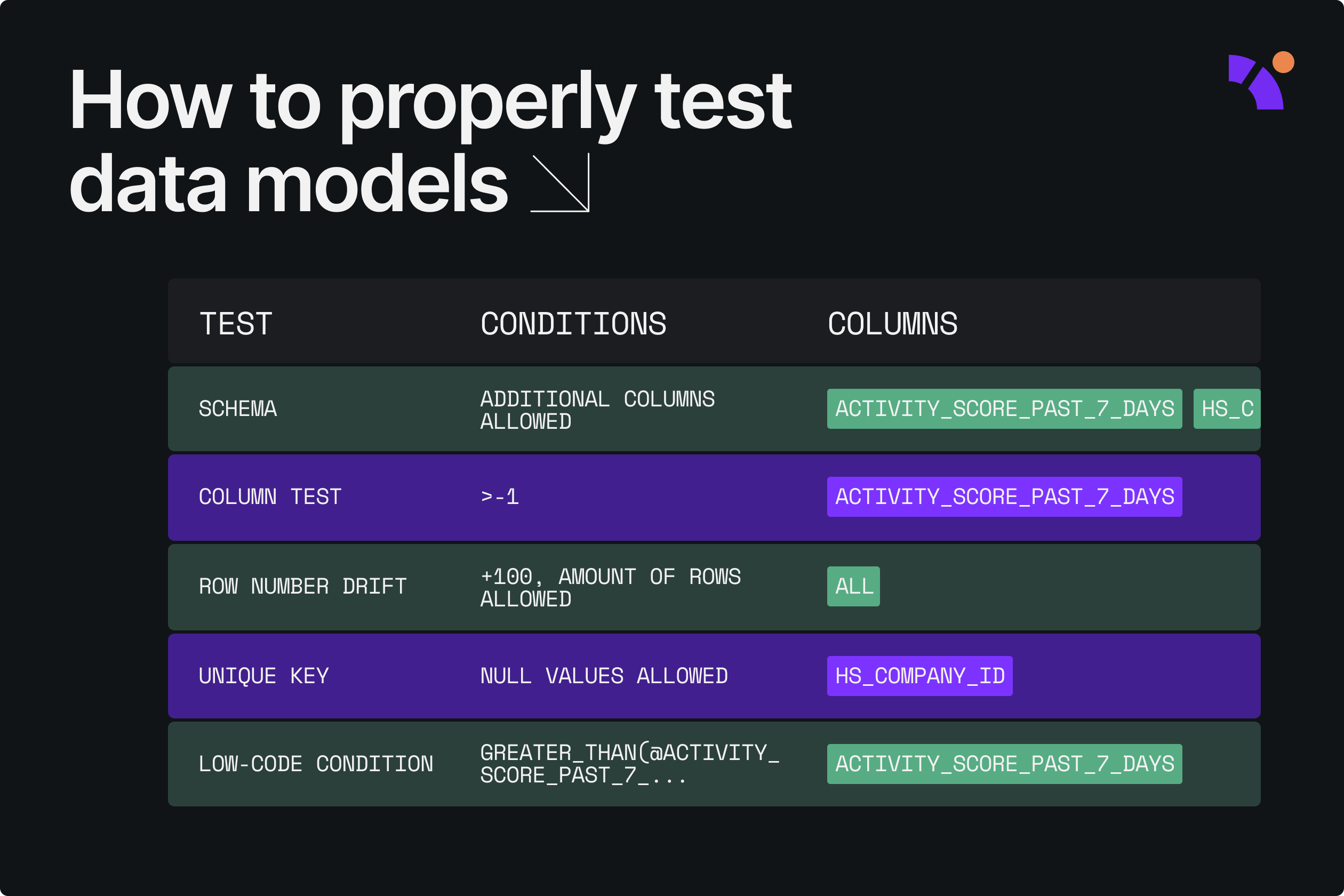
Task: Click purple ACTIVITY_SCORE_PAST_7_DAYS tag in COLUMN TEST row
Action: (1005, 497)
